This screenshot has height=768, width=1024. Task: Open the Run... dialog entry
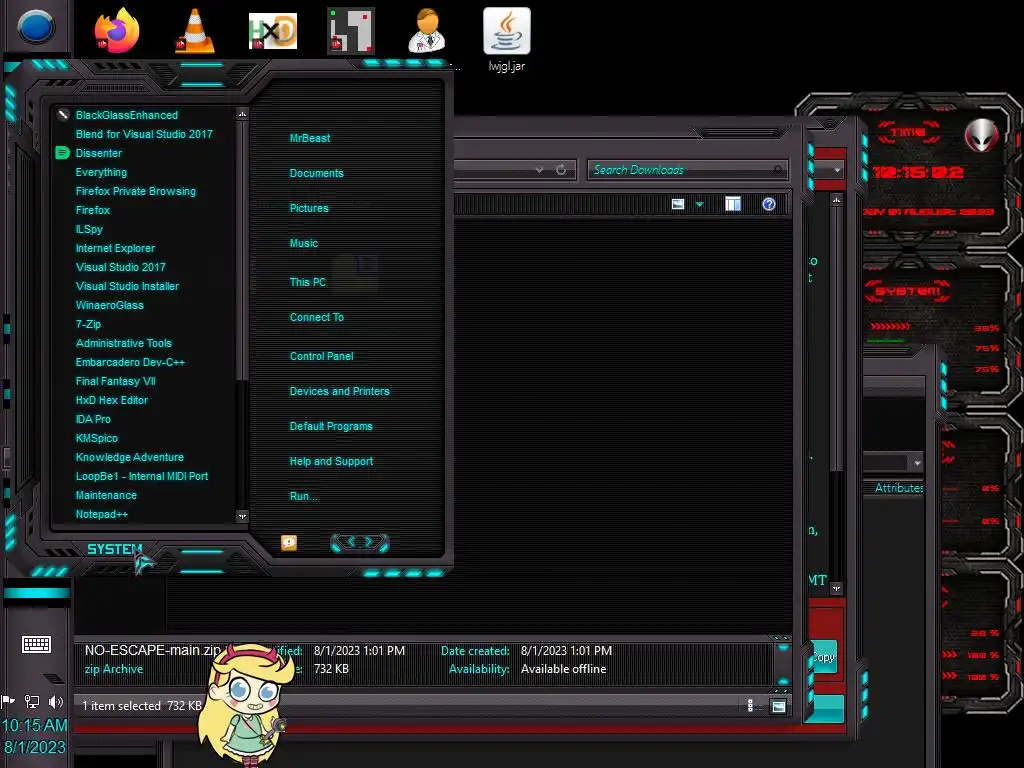tap(304, 496)
